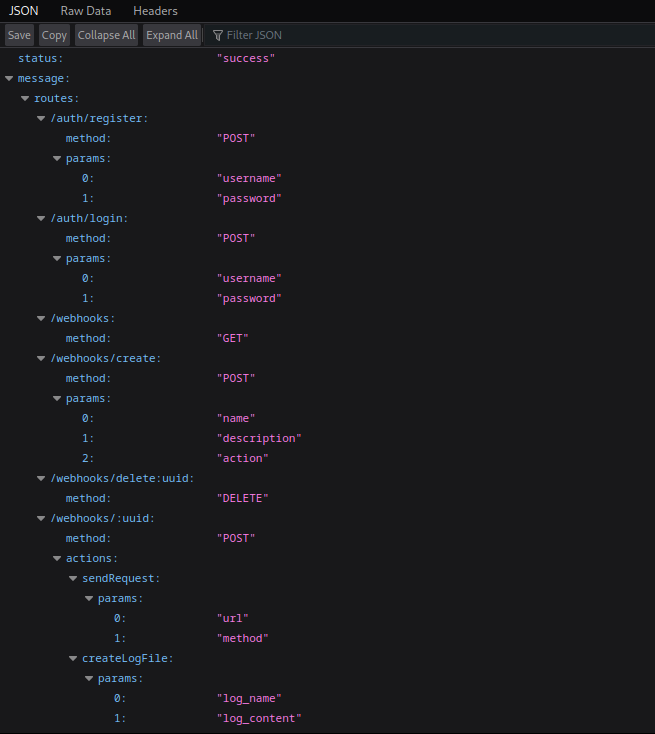
Task: Collapse the routes node
Action: [25, 98]
